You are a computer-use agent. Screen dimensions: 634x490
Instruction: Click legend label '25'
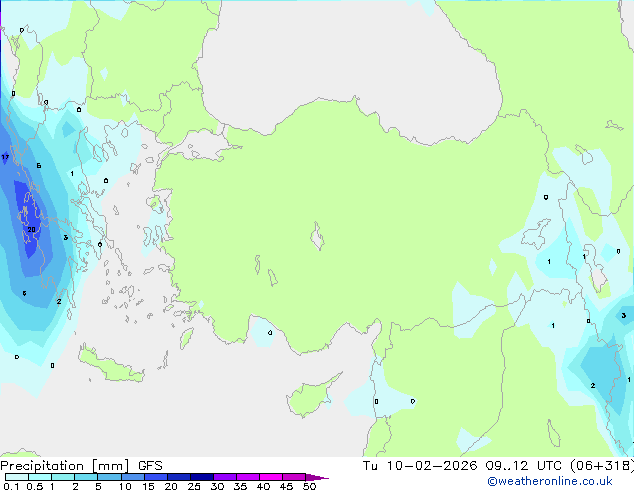[x=194, y=486]
